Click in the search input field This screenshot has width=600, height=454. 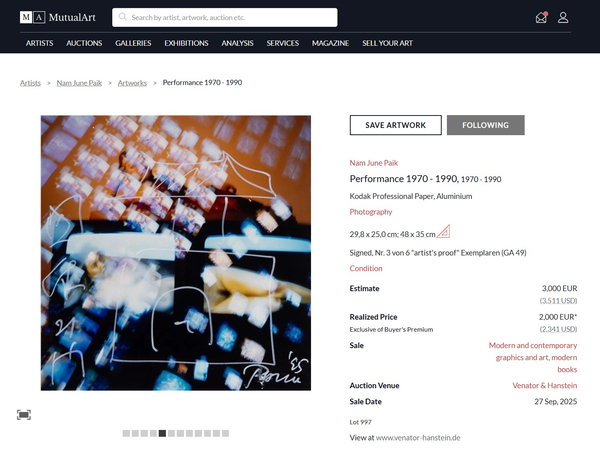[x=230, y=17]
